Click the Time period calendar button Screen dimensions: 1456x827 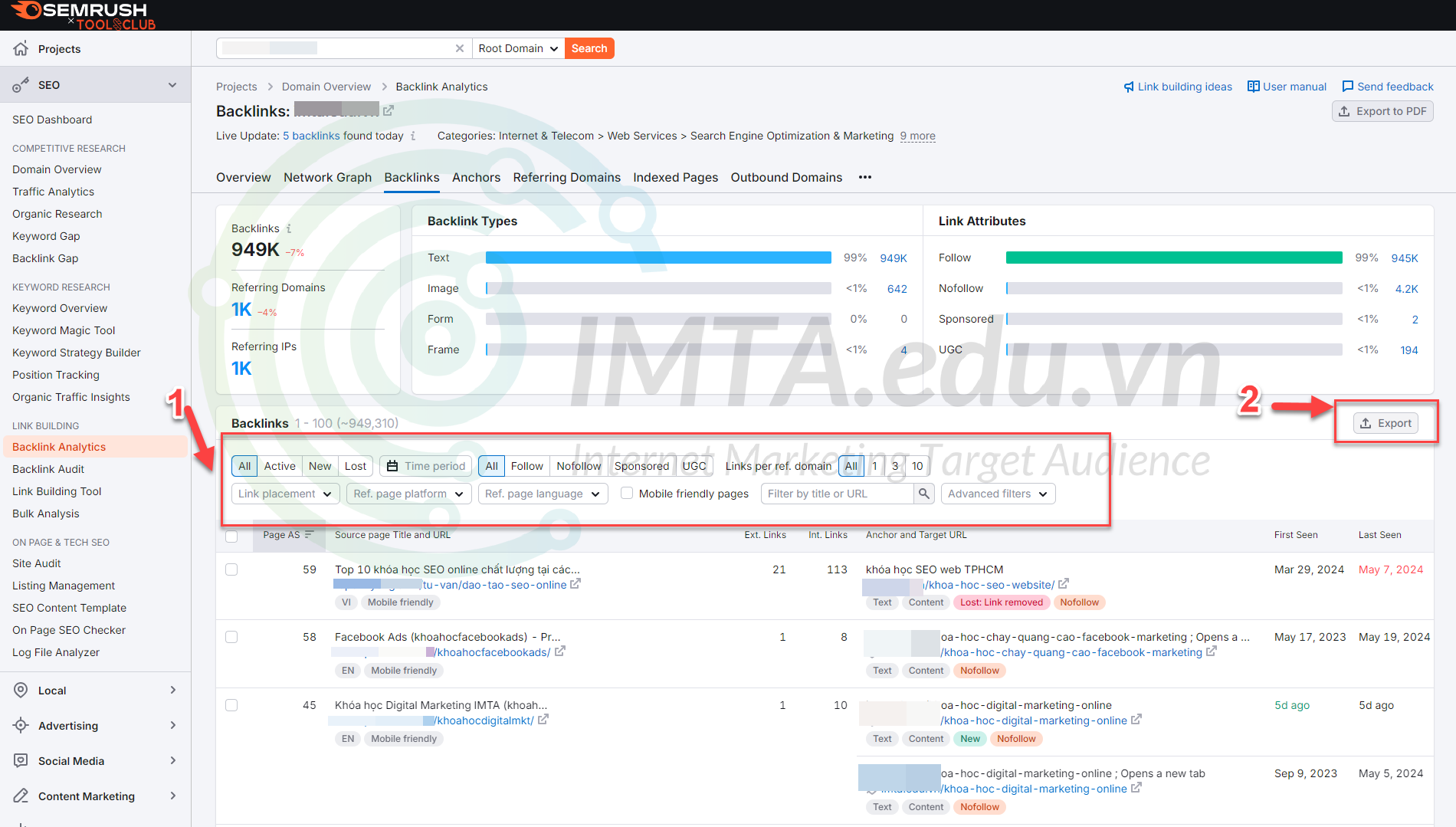click(x=426, y=466)
